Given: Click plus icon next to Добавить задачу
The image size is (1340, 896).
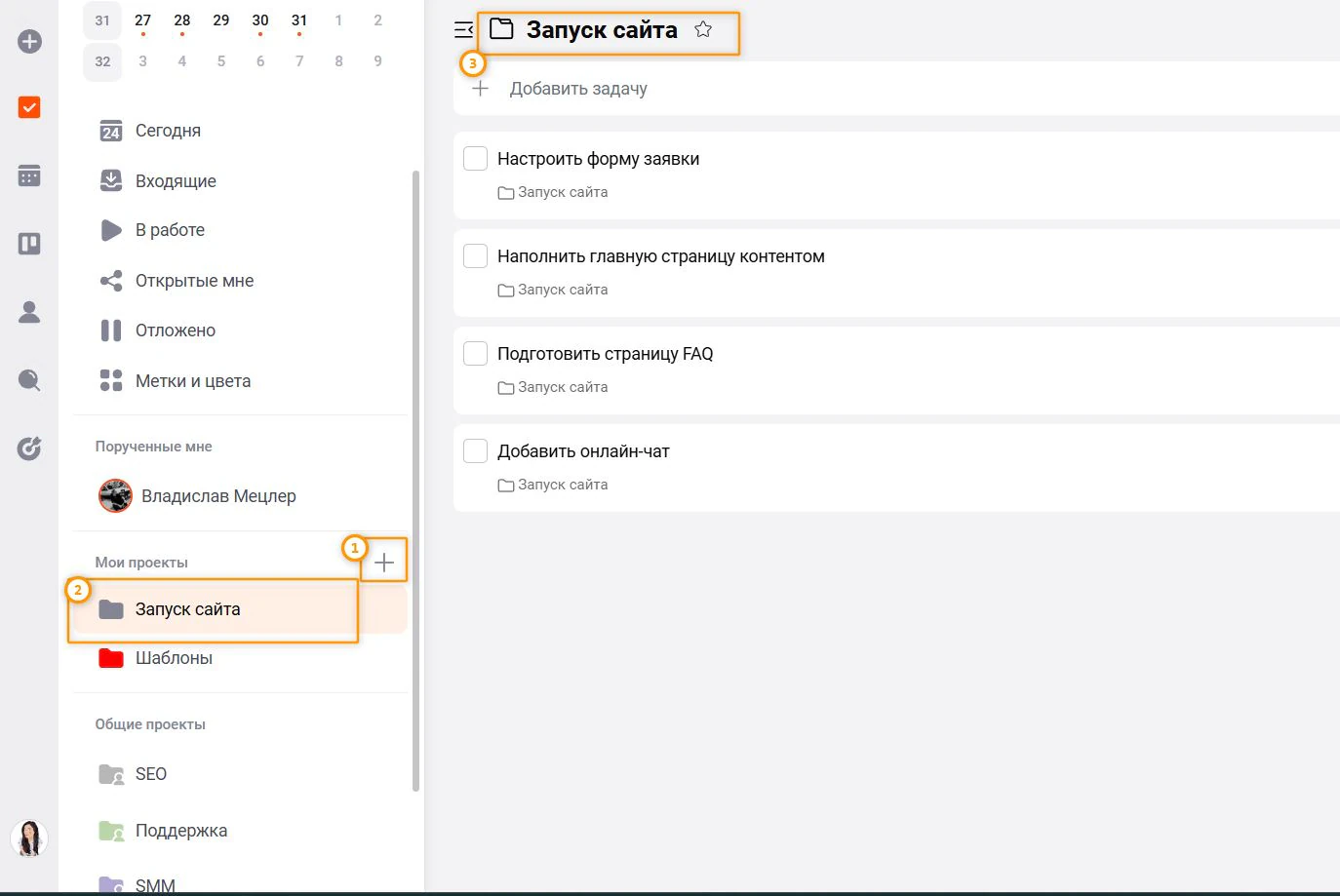Looking at the screenshot, I should coord(480,89).
